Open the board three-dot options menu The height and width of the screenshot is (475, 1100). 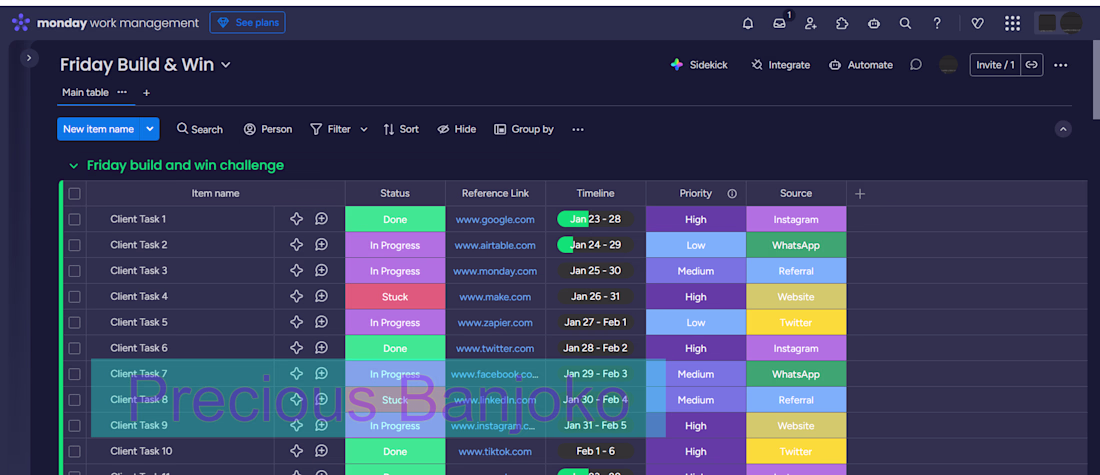(1061, 65)
